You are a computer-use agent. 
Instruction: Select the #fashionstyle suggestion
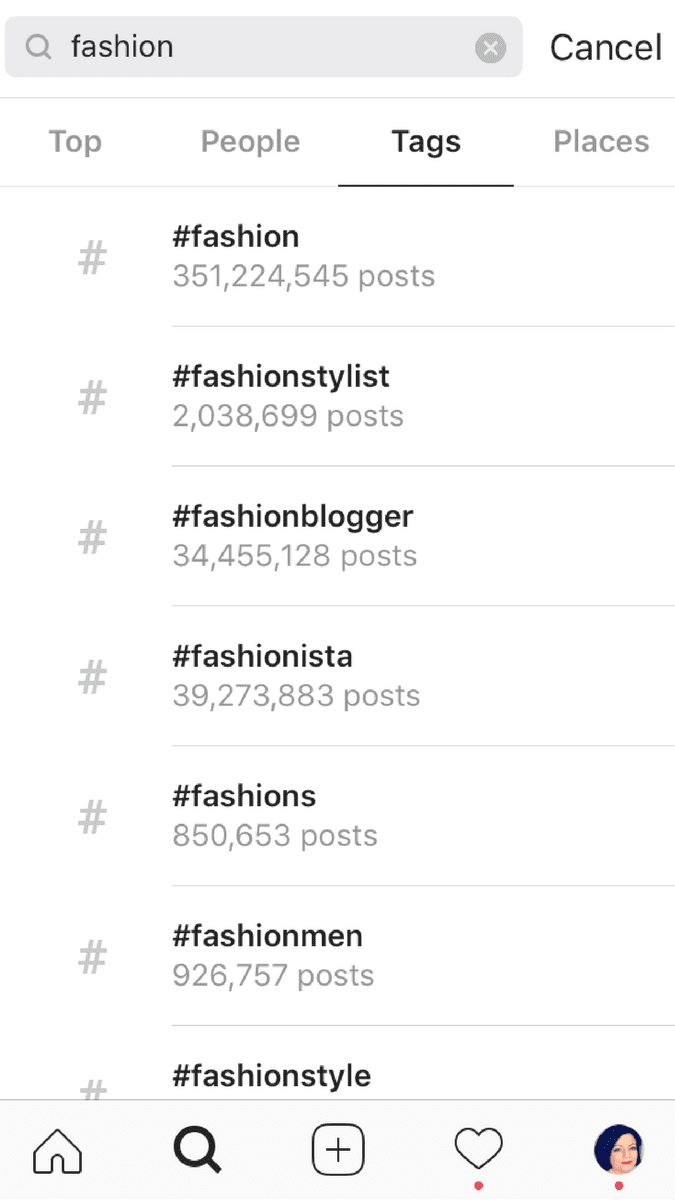pos(271,1076)
